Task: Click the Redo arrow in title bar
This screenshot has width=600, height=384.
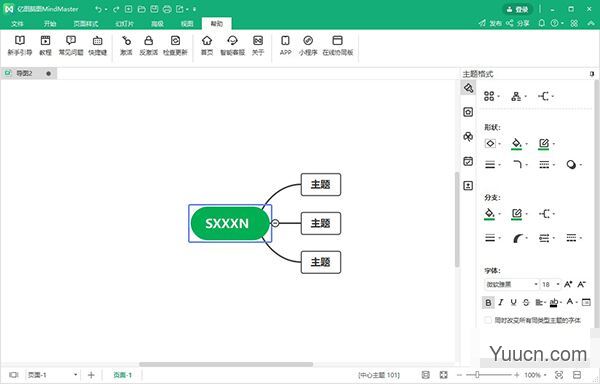Action: click(x=116, y=9)
